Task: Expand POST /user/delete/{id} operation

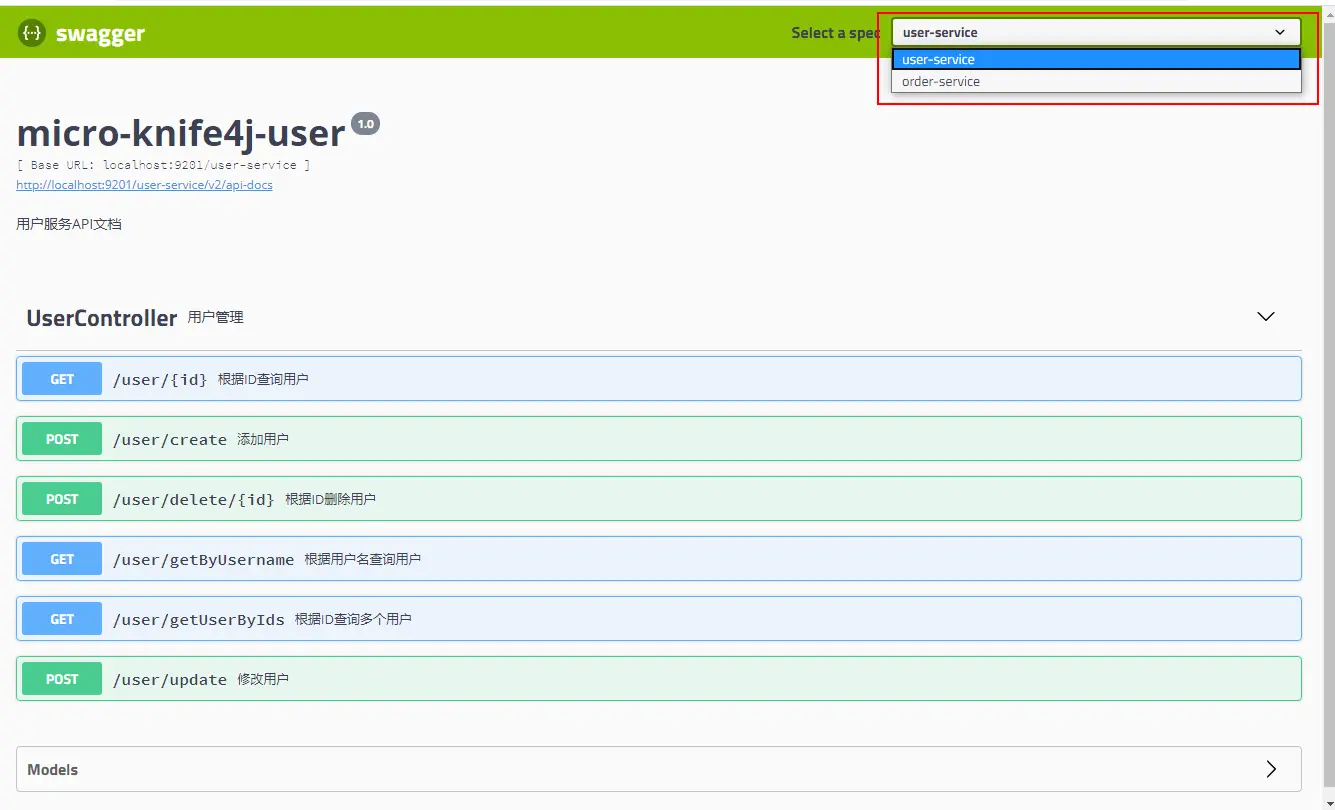Action: click(x=659, y=499)
